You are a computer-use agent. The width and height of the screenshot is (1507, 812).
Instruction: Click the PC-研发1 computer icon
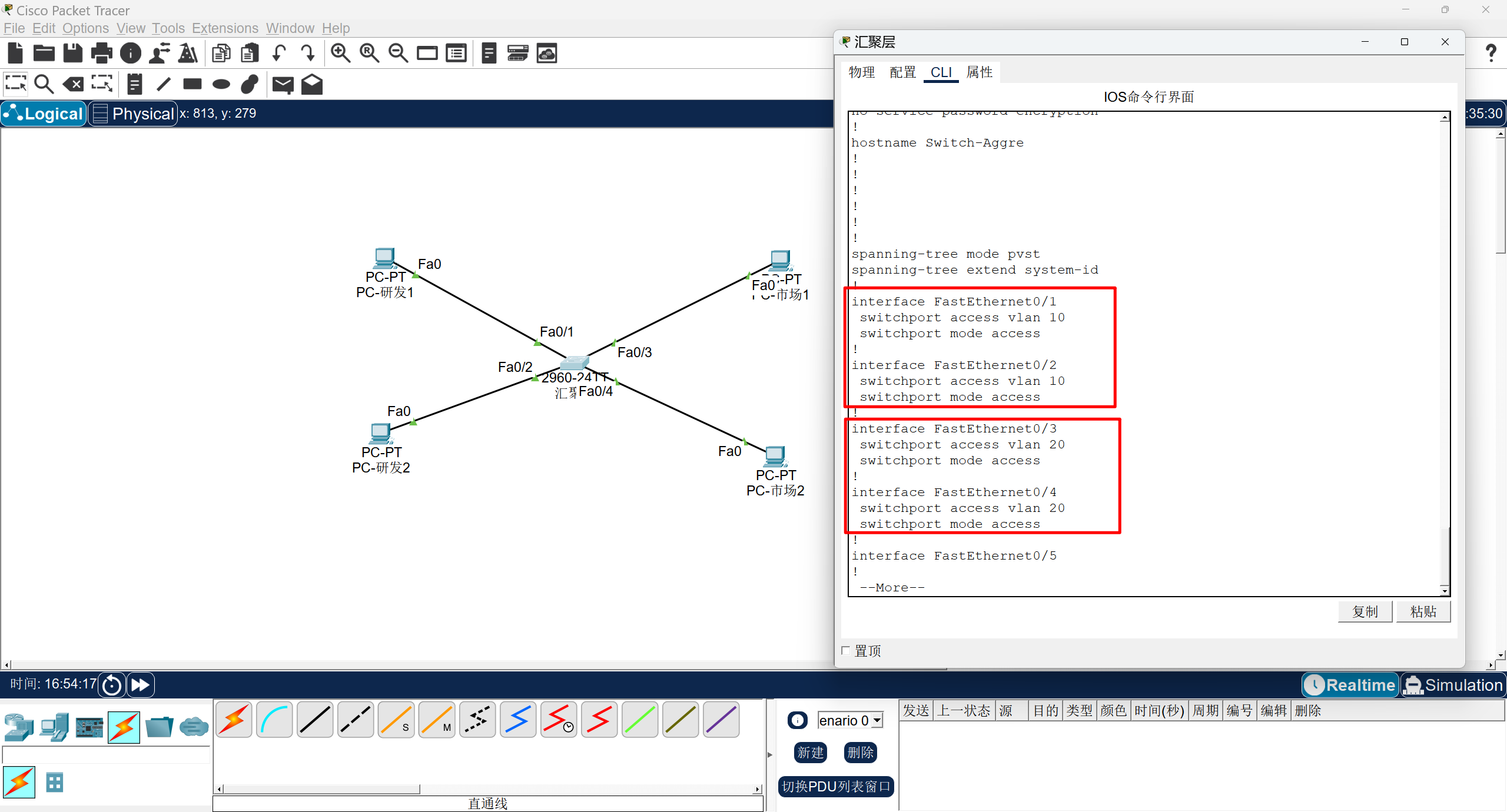[x=384, y=258]
